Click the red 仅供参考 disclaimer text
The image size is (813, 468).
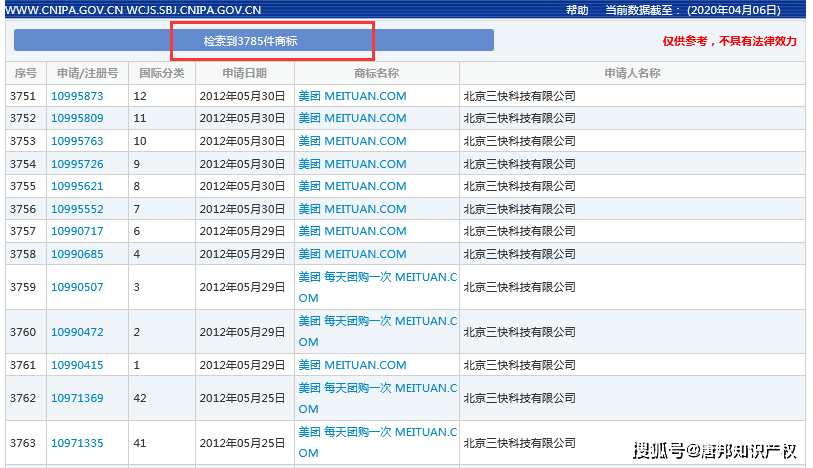point(730,41)
